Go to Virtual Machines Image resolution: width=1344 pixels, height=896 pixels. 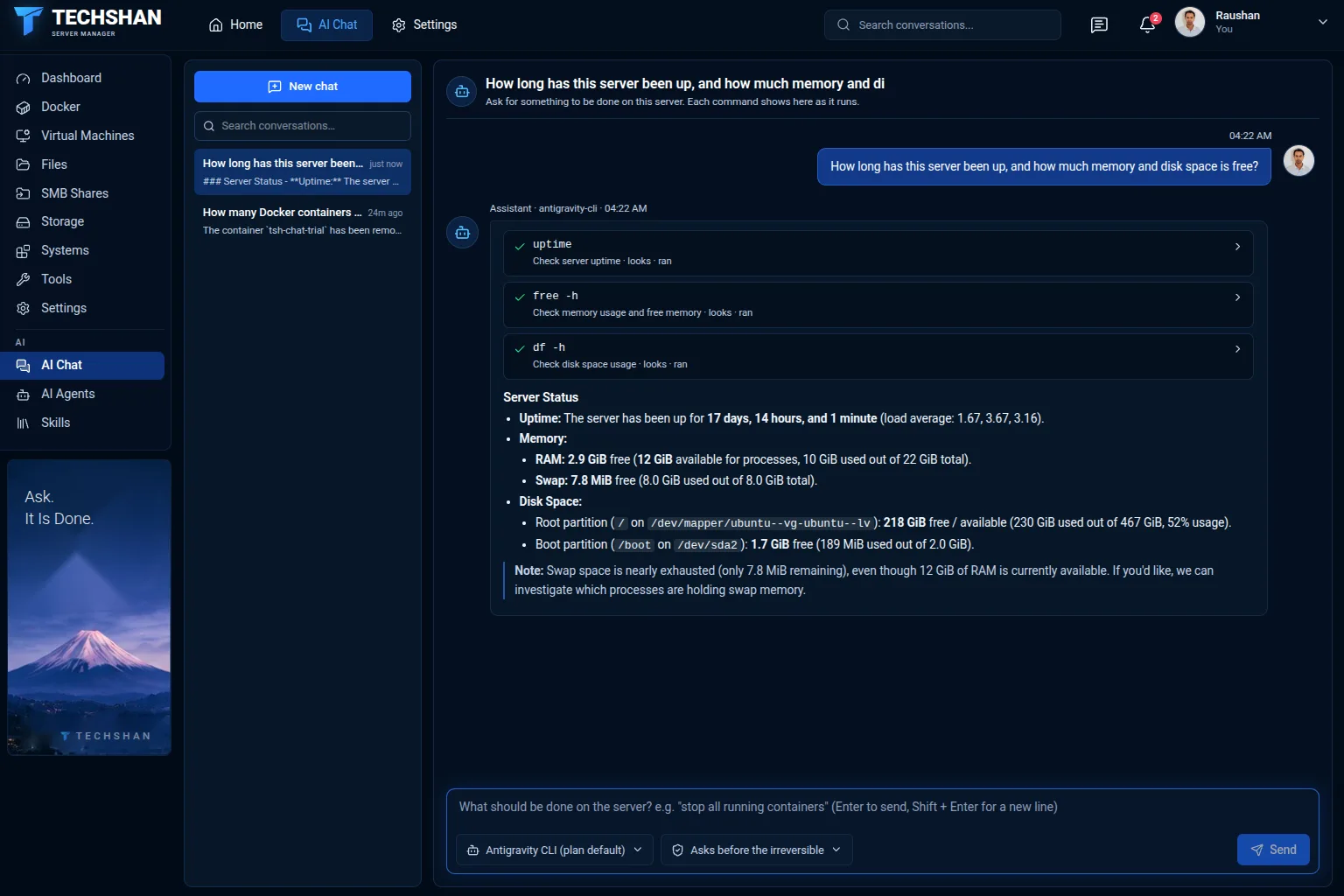coord(84,136)
